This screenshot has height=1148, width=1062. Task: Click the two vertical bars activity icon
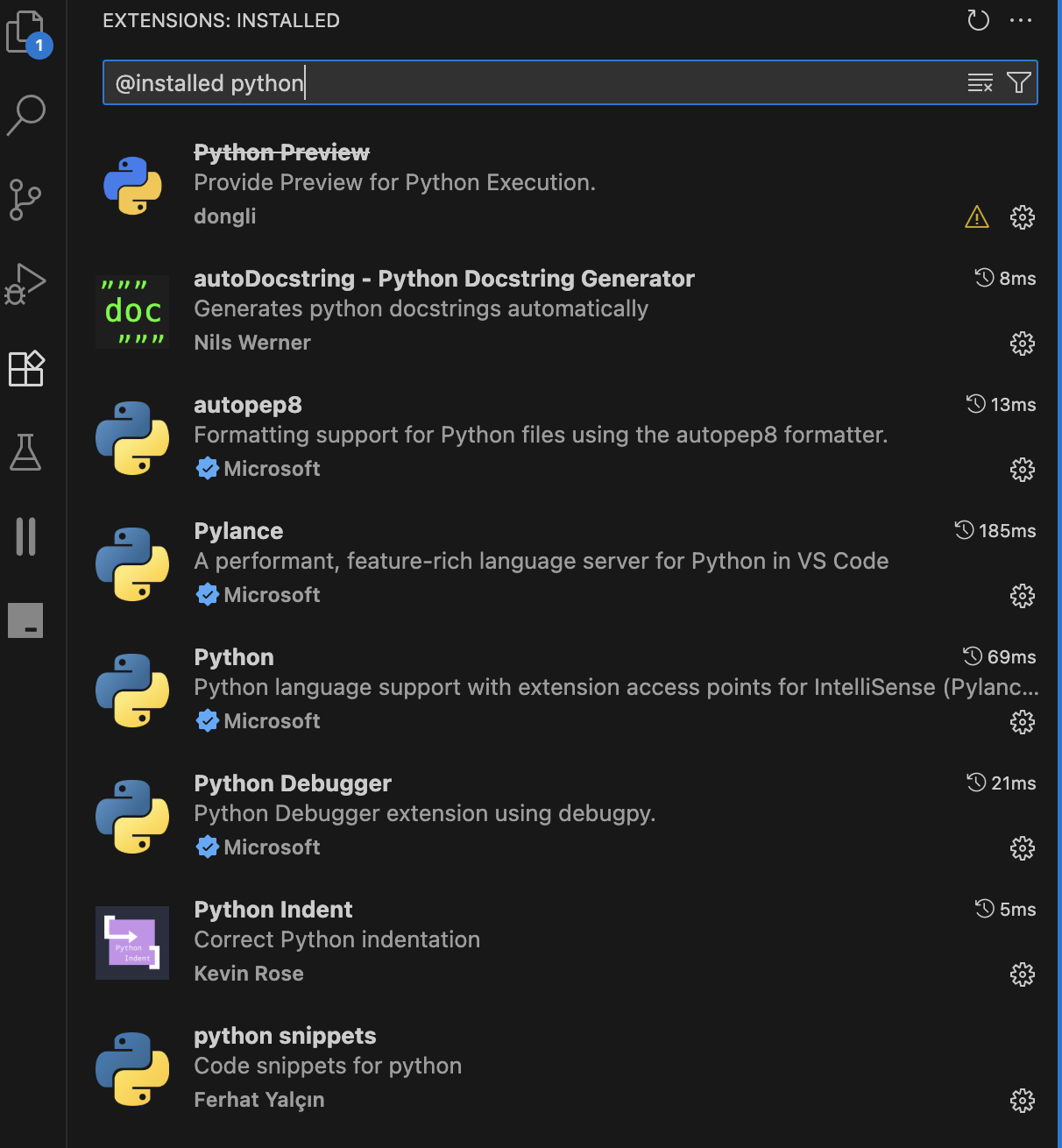[26, 536]
